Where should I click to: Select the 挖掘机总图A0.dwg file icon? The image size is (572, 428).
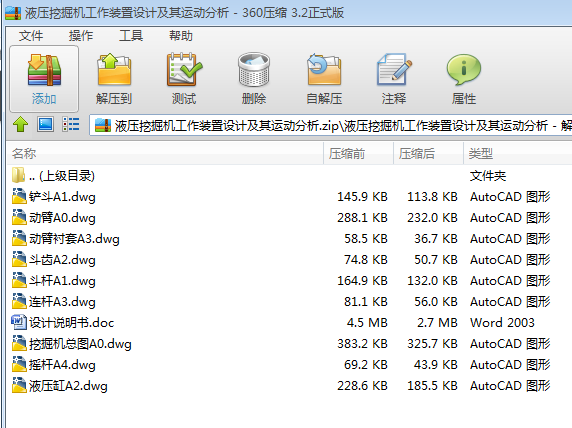19,343
